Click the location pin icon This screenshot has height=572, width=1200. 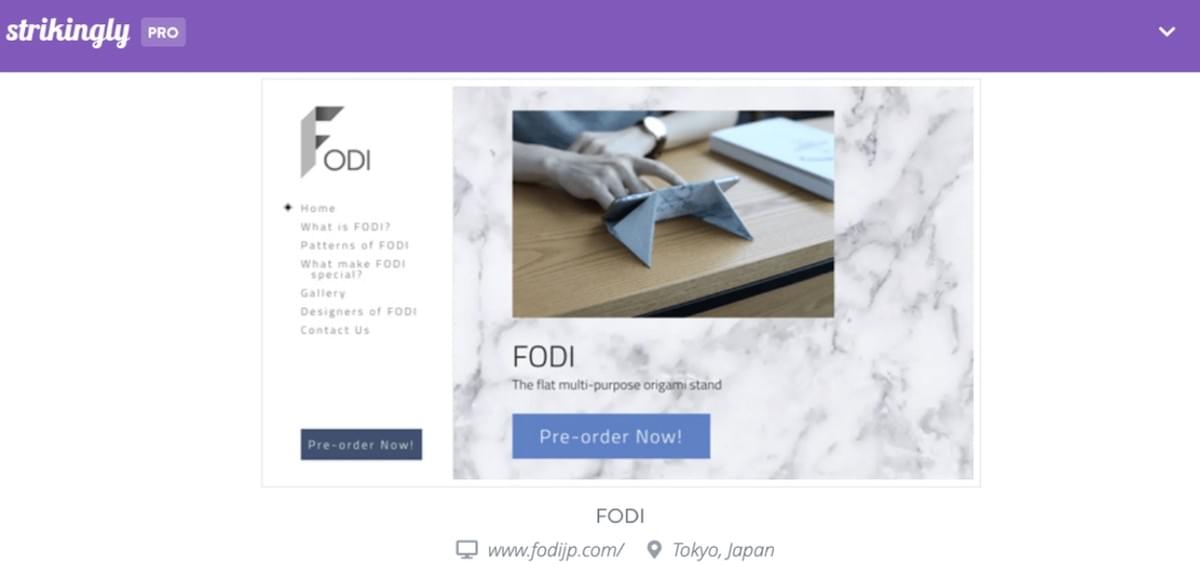point(655,550)
